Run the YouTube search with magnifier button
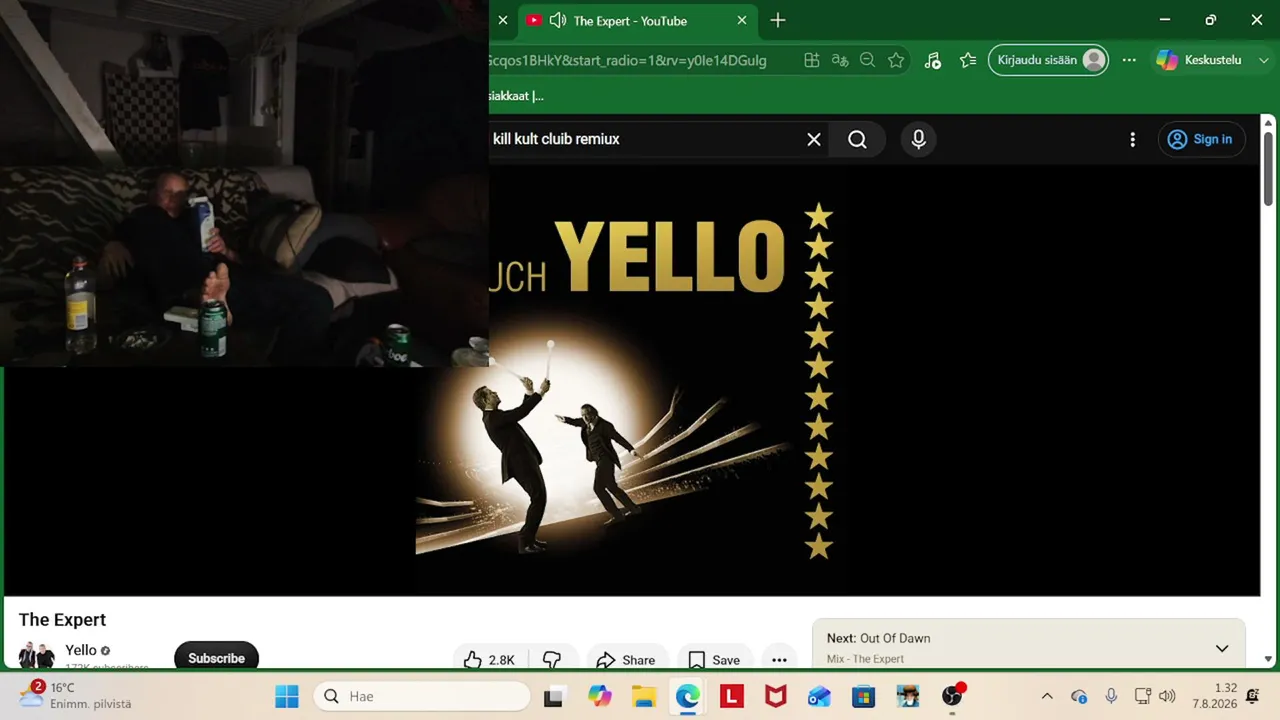The image size is (1280, 720). pos(858,140)
